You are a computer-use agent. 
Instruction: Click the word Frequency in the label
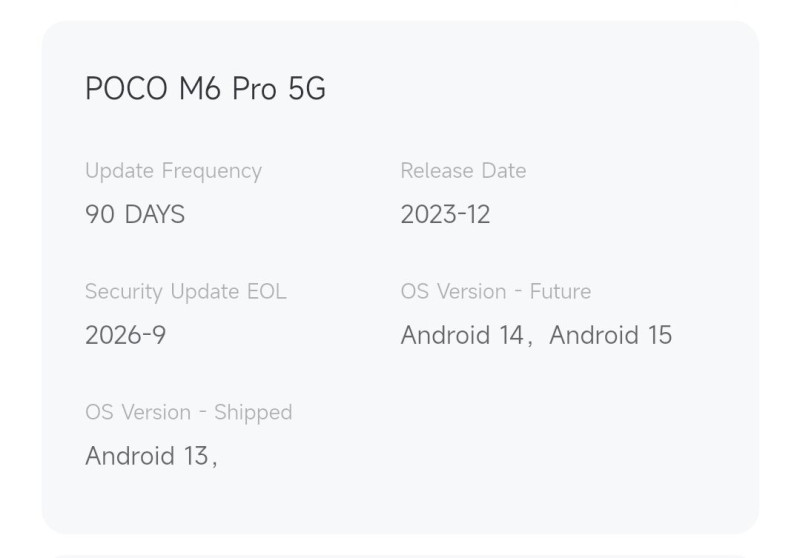tap(212, 171)
